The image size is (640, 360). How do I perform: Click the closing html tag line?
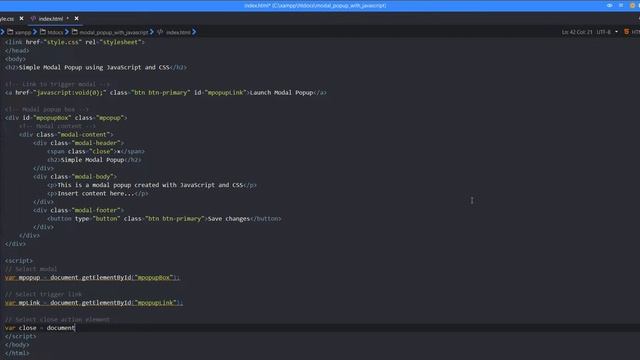[17, 353]
